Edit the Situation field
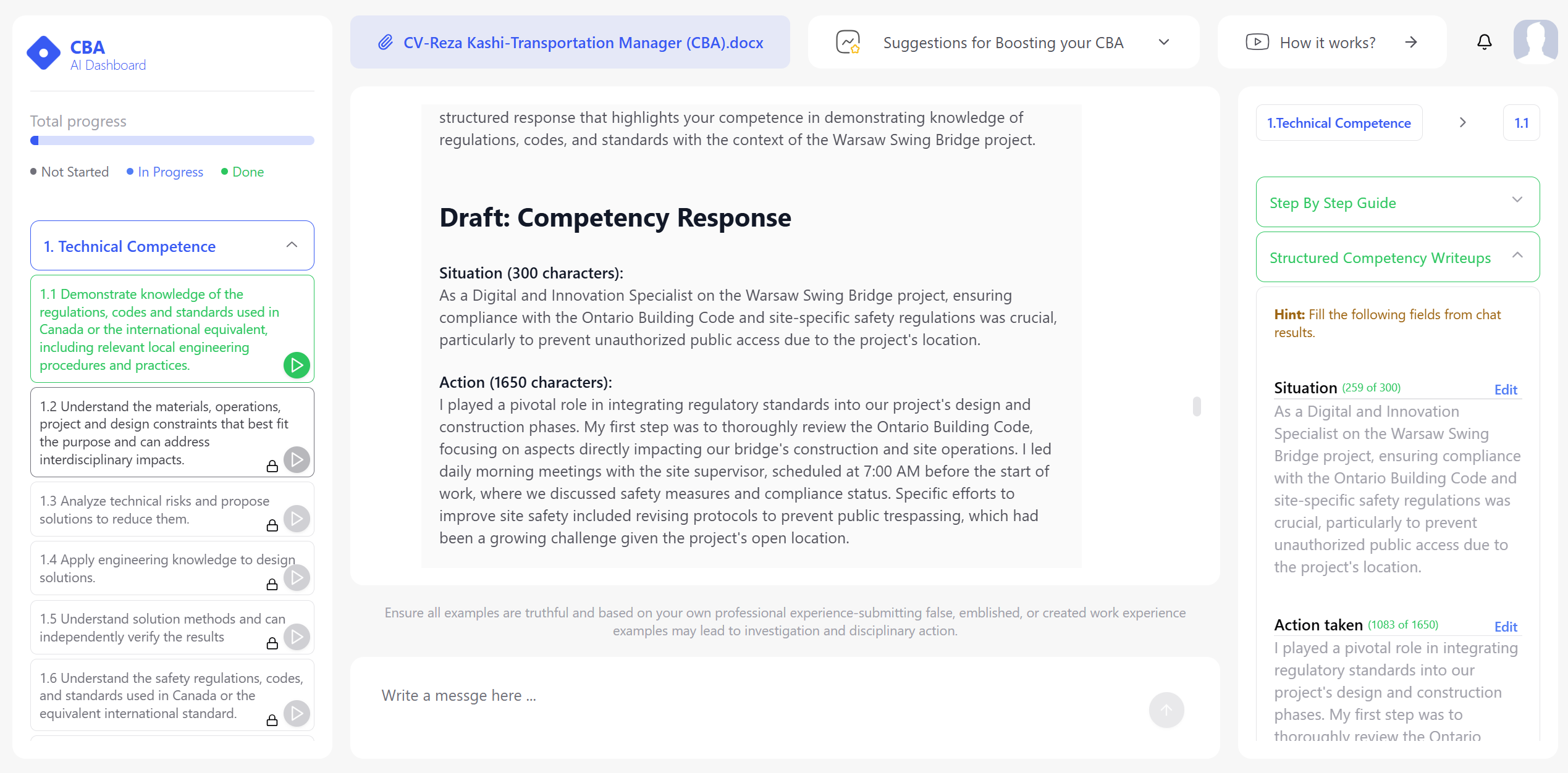The width and height of the screenshot is (1568, 773). (x=1506, y=390)
